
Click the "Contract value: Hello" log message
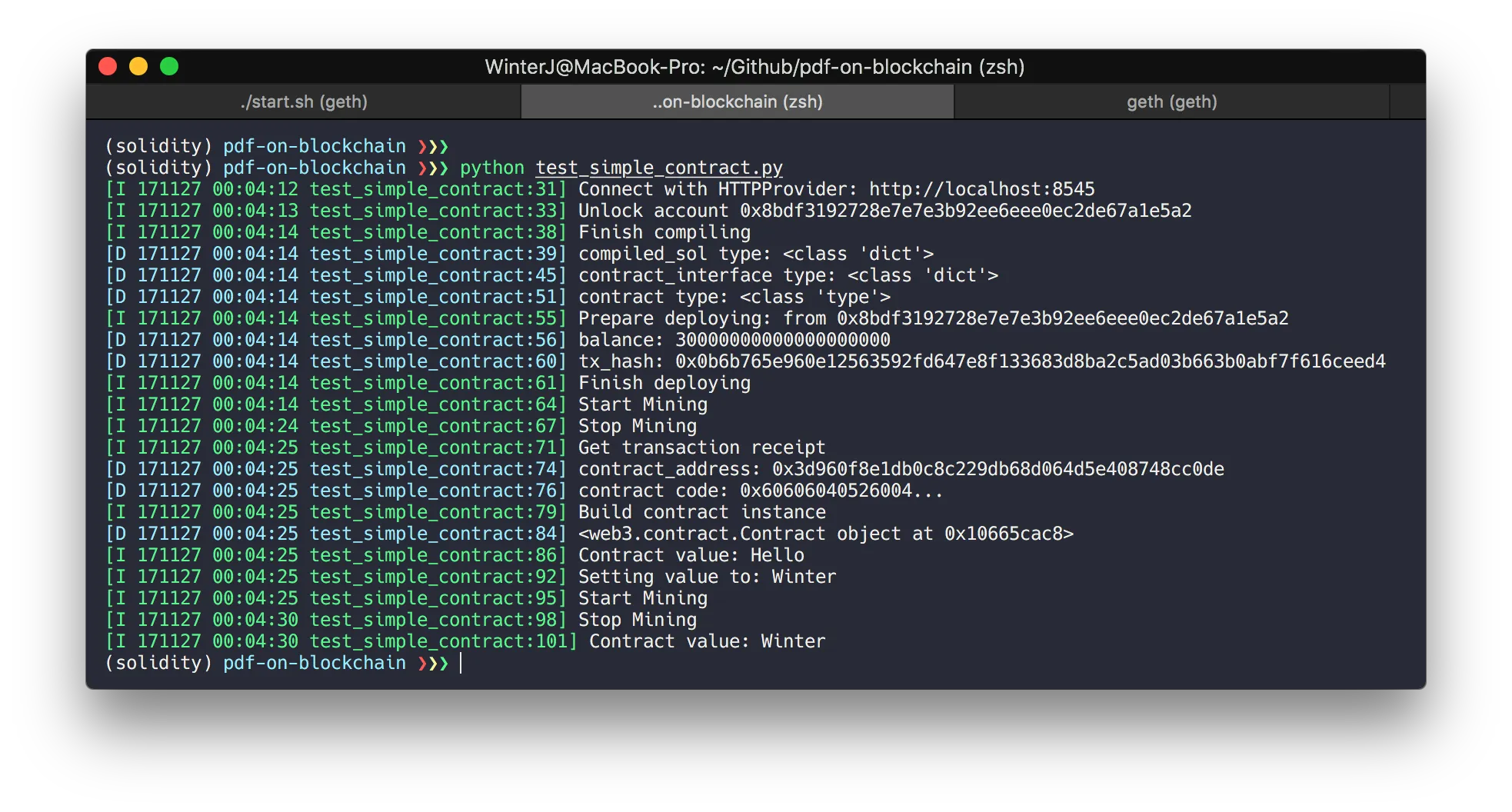[691, 555]
